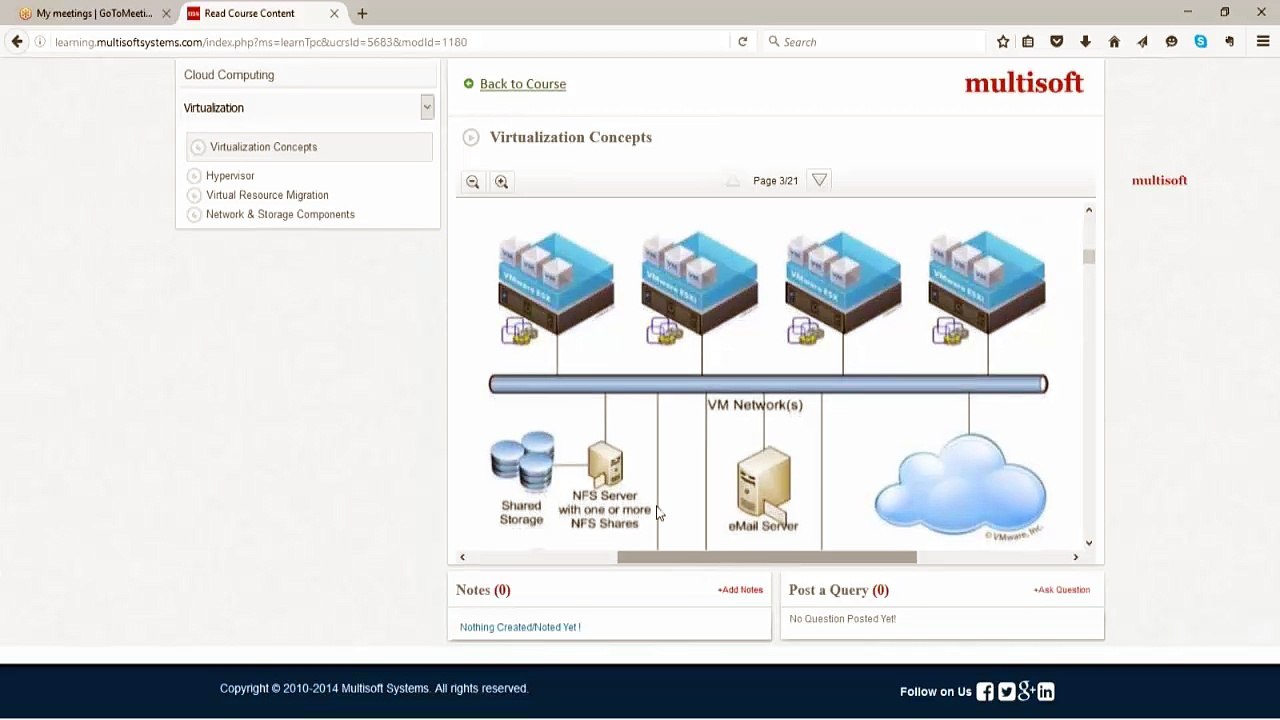The image size is (1280, 720).
Task: Click the Notes (0) heading
Action: click(x=483, y=590)
